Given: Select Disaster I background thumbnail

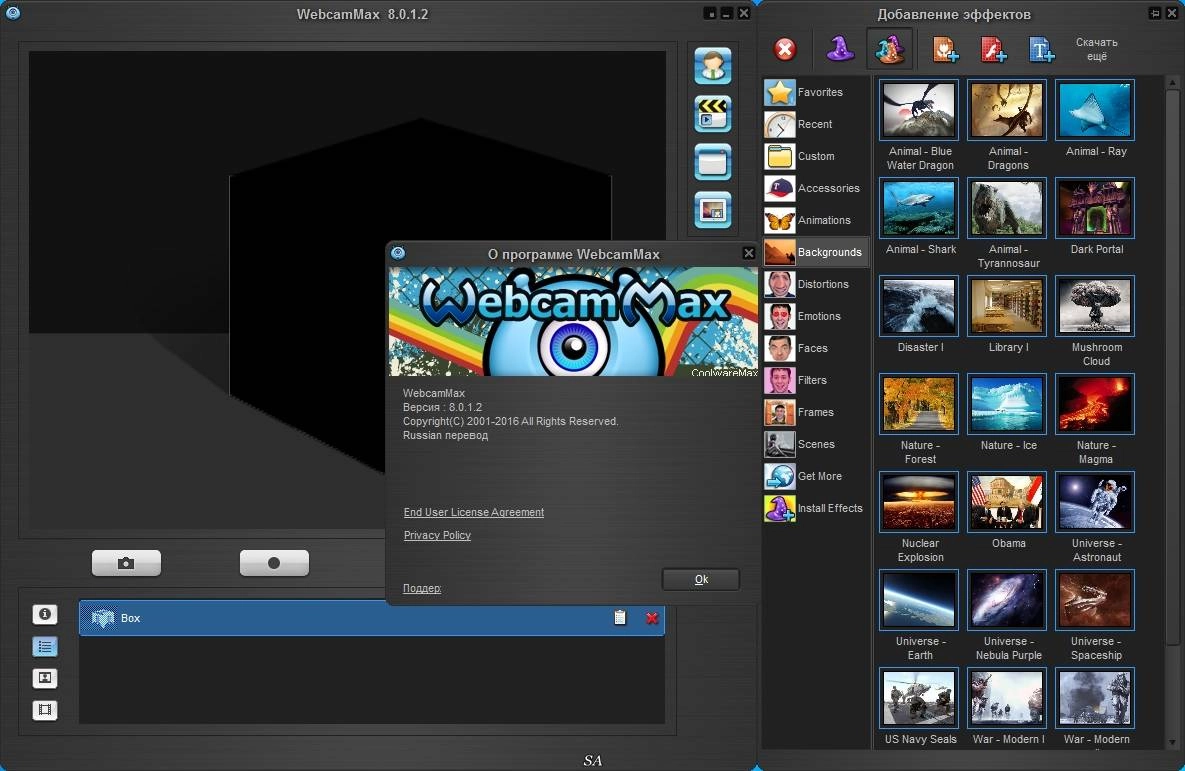Looking at the screenshot, I should 919,306.
